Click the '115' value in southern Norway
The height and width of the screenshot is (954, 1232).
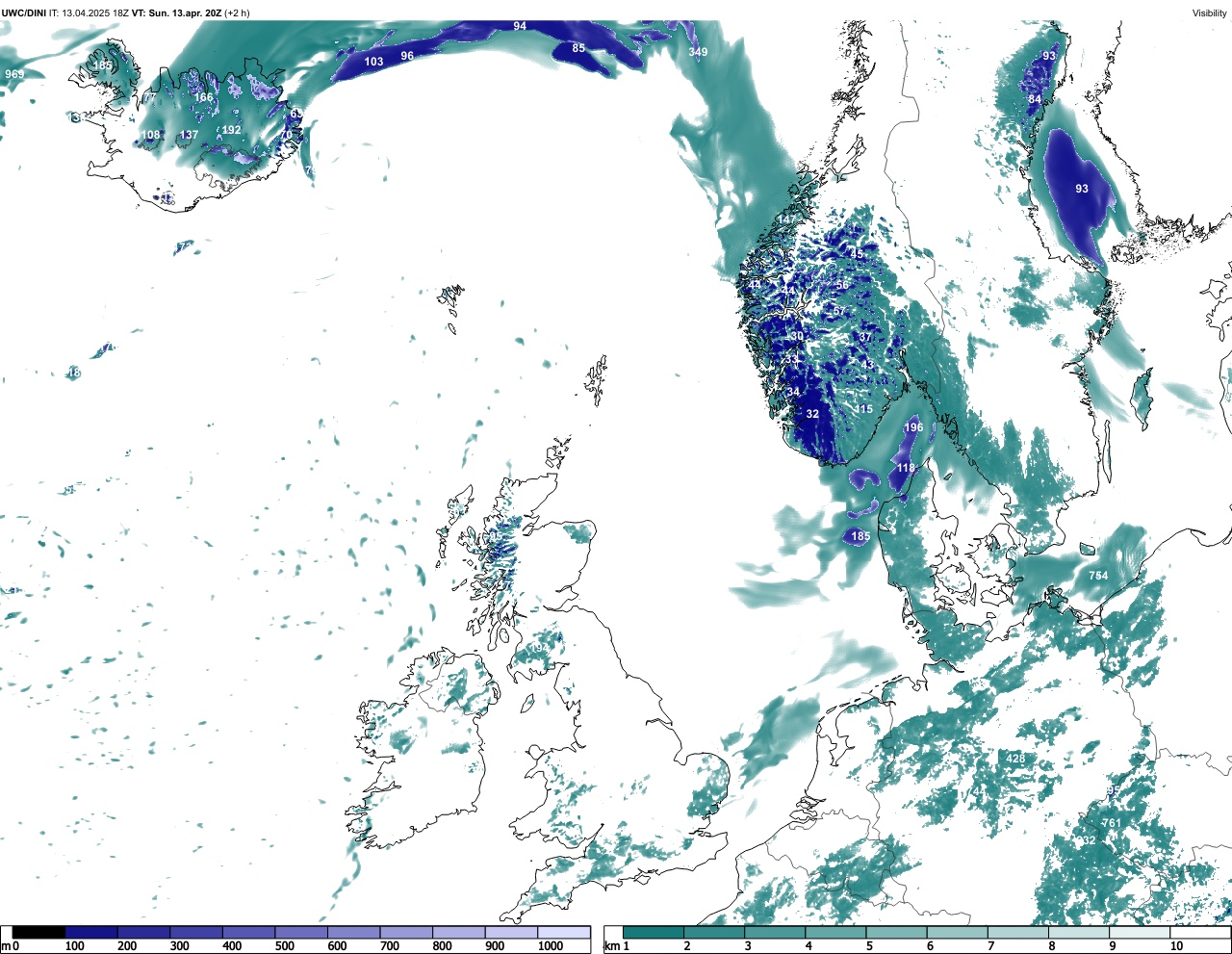click(863, 409)
